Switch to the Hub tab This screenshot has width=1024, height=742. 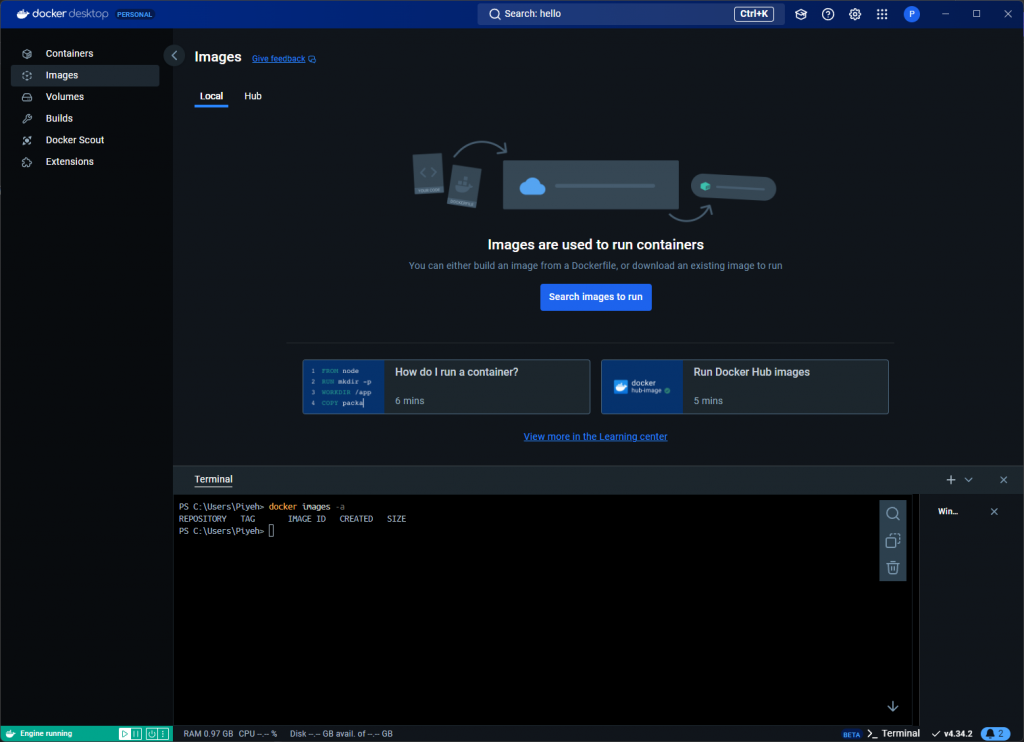click(x=253, y=96)
